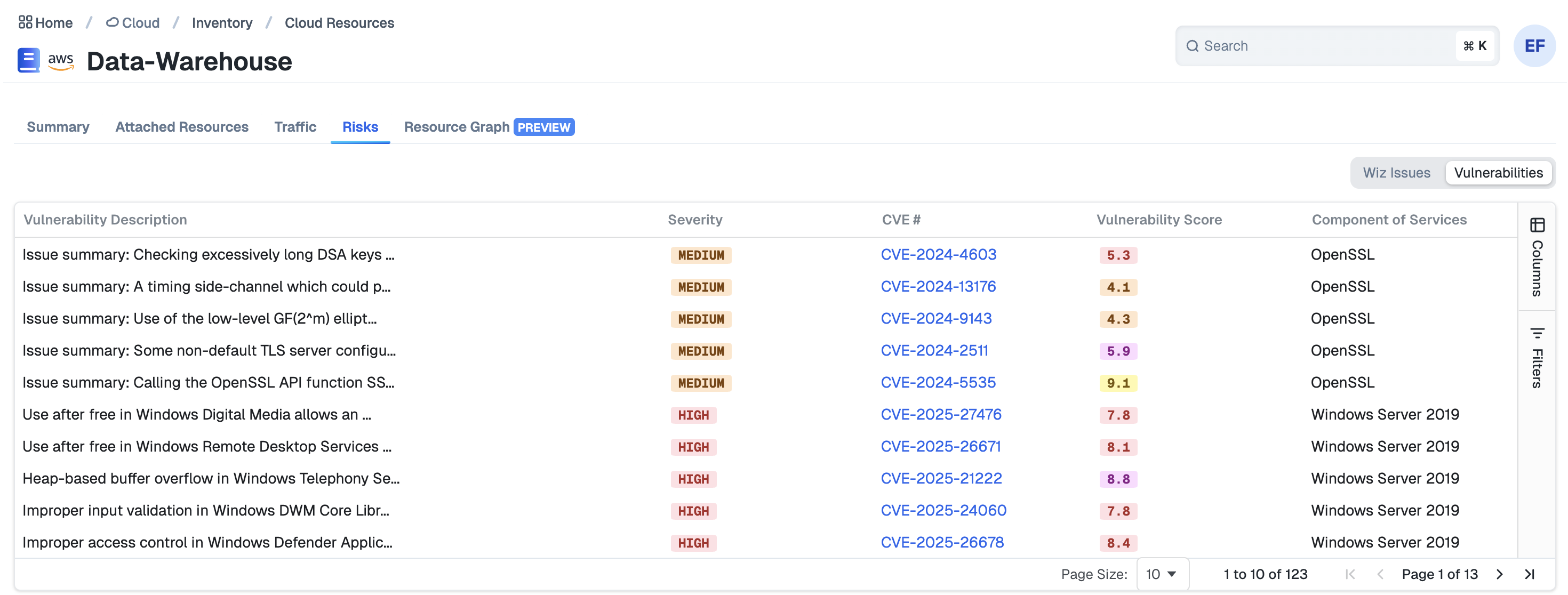Click the 8.4 score for CVE-2025-26678
This screenshot has height=595, width=1568.
point(1118,543)
